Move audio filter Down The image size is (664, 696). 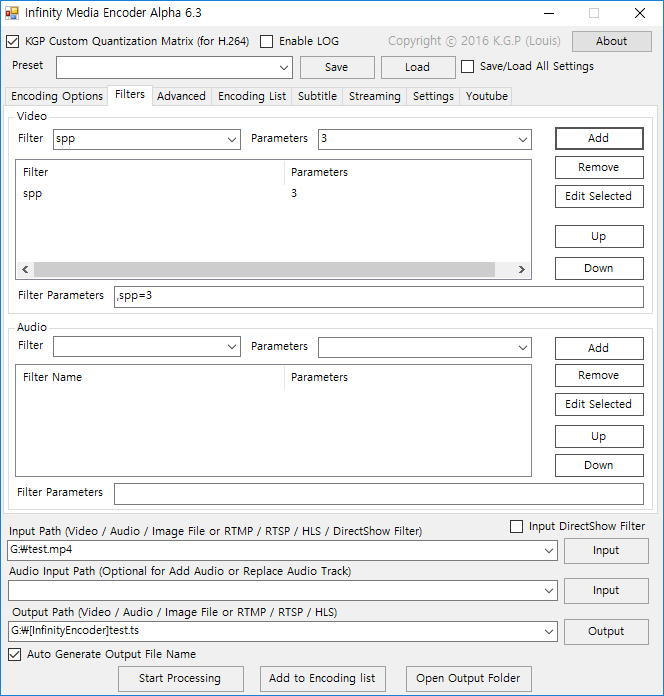[599, 465]
